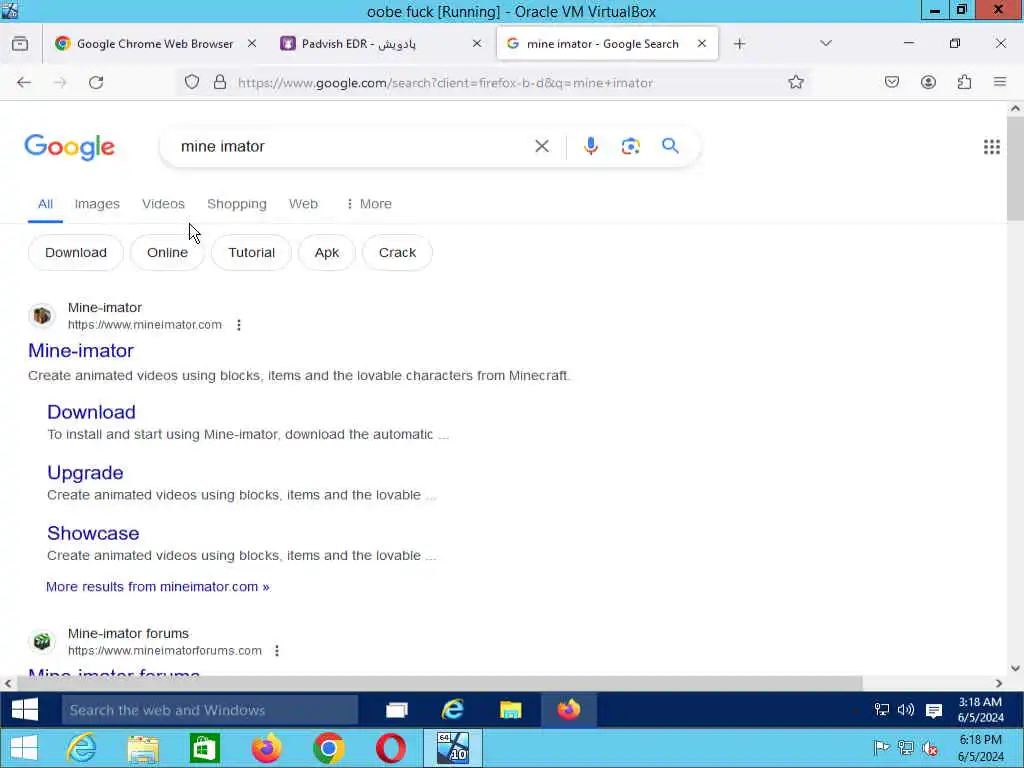The height and width of the screenshot is (768, 1024).
Task: Click the horizontal scrollbar thumb
Action: 440,683
